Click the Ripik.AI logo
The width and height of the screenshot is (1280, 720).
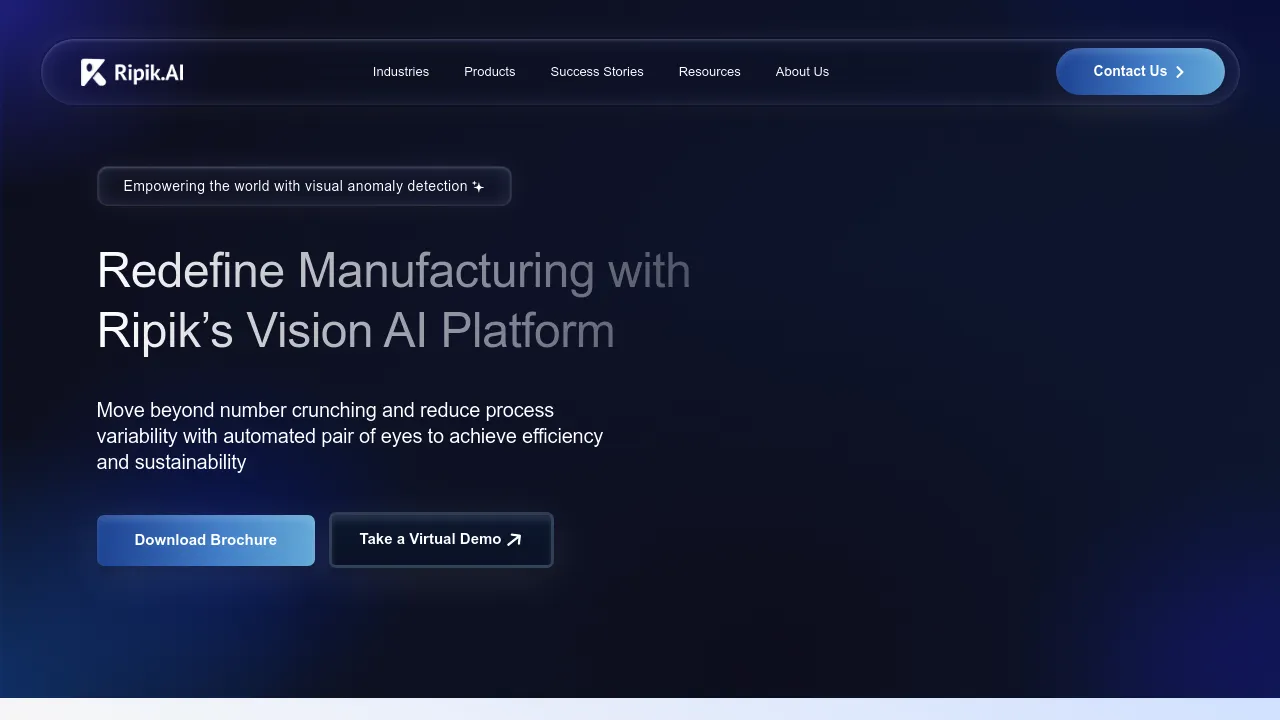click(132, 72)
